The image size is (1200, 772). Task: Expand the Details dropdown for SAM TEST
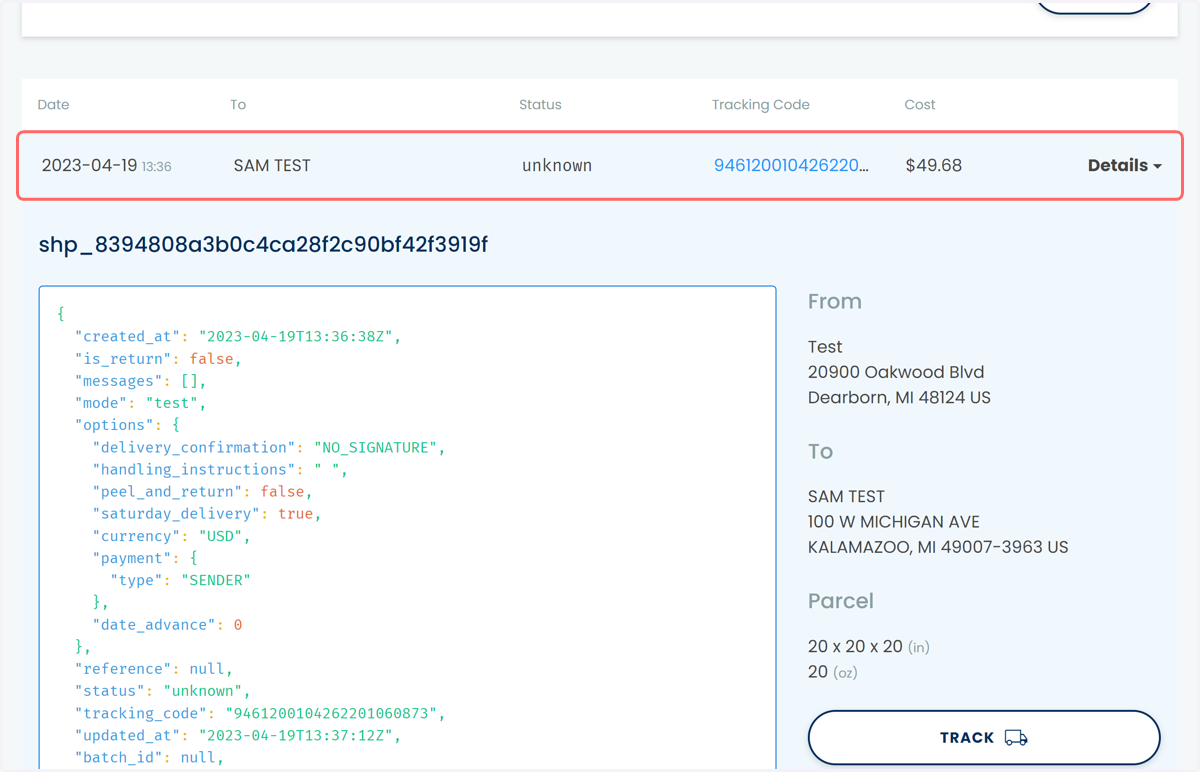click(1124, 166)
